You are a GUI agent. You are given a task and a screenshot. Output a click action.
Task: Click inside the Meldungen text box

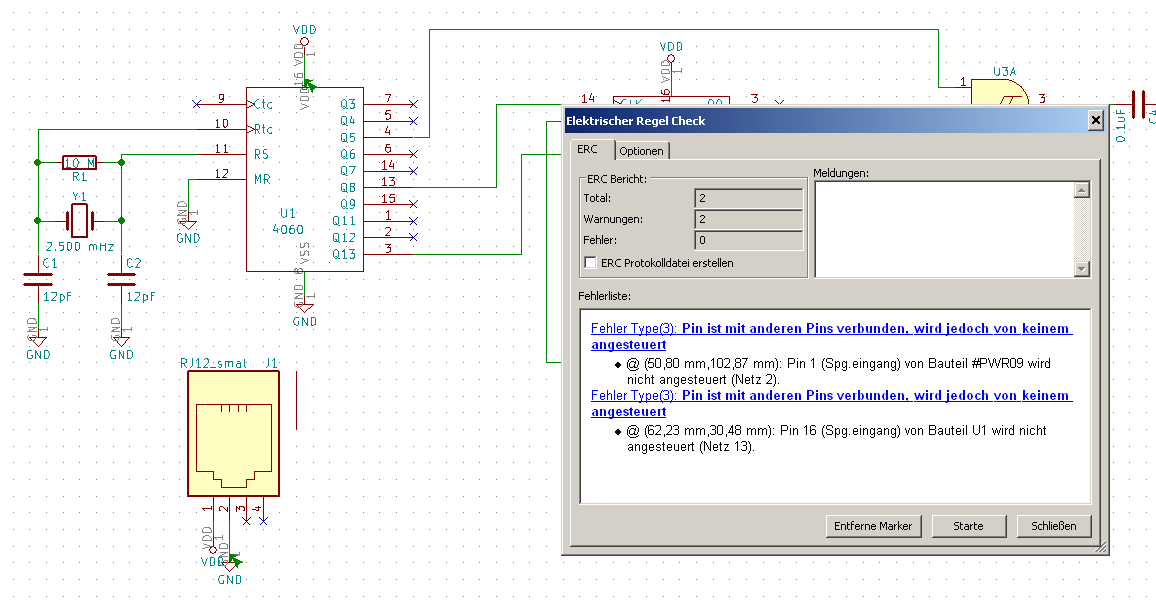[x=944, y=229]
